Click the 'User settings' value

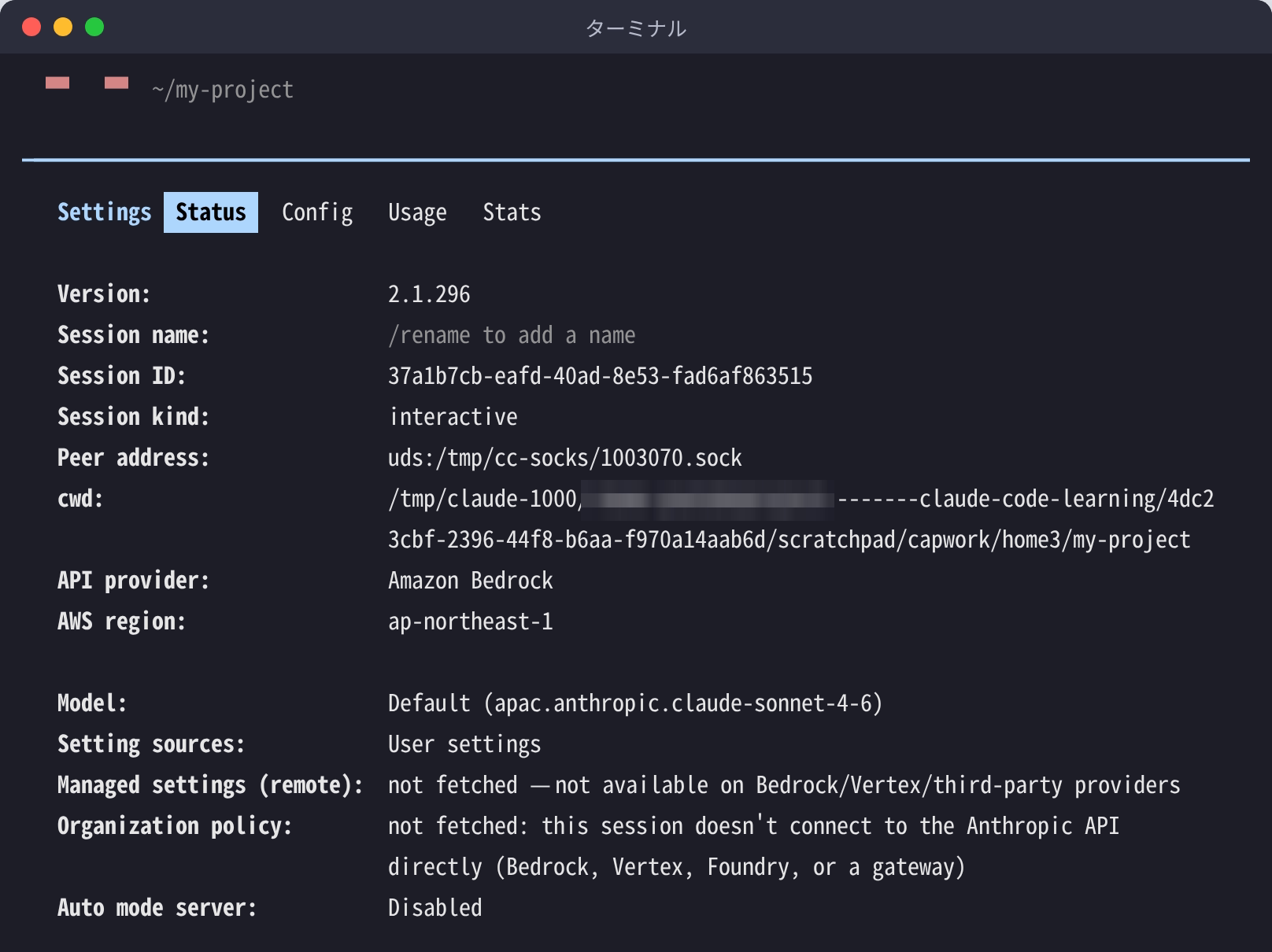click(464, 744)
